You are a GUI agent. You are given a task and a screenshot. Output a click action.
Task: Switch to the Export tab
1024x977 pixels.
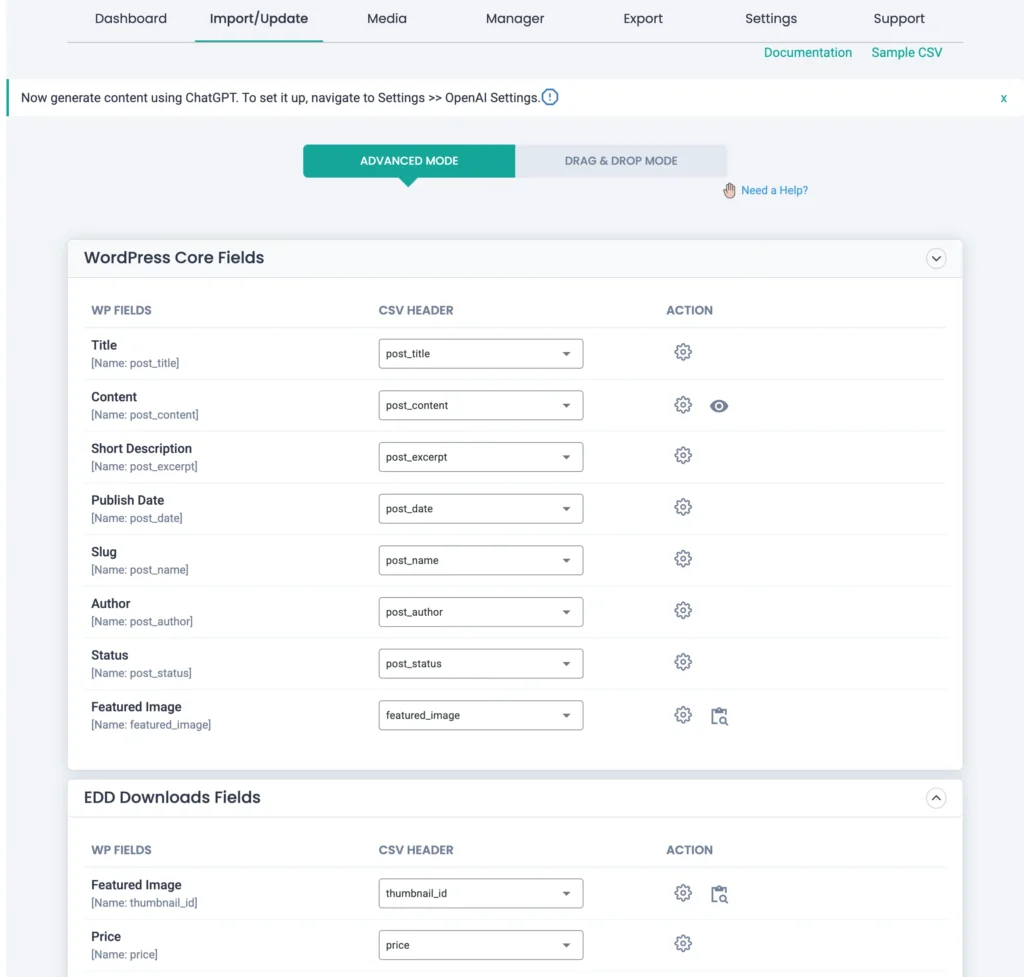click(x=642, y=18)
